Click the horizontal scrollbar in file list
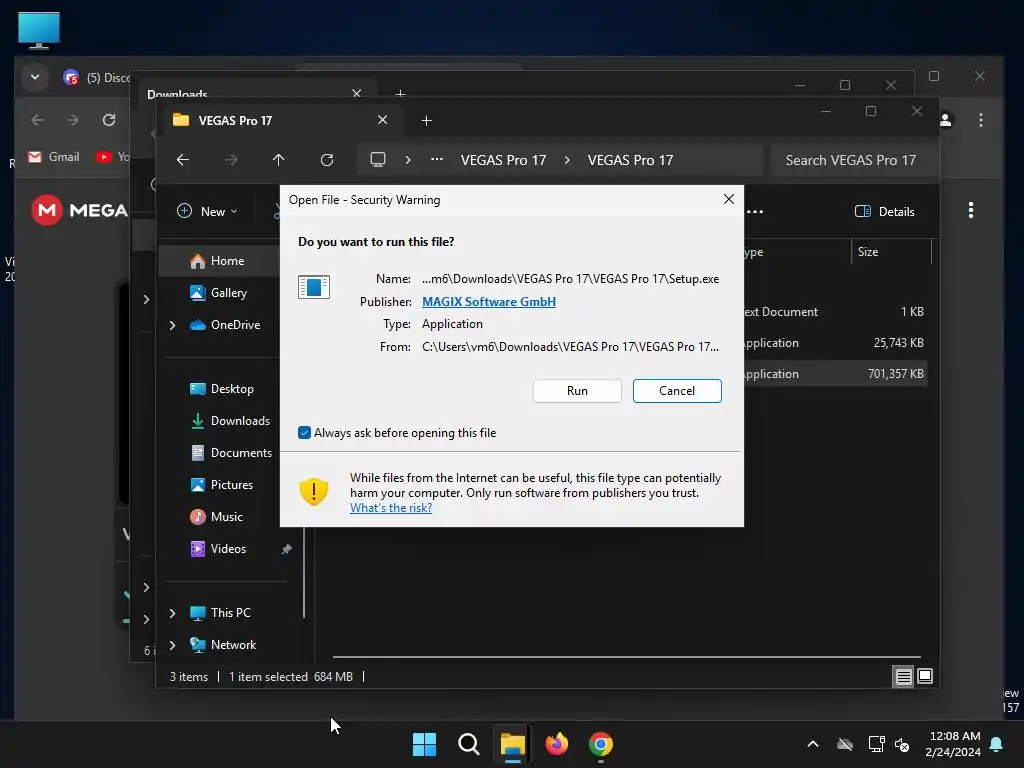 tap(626, 656)
